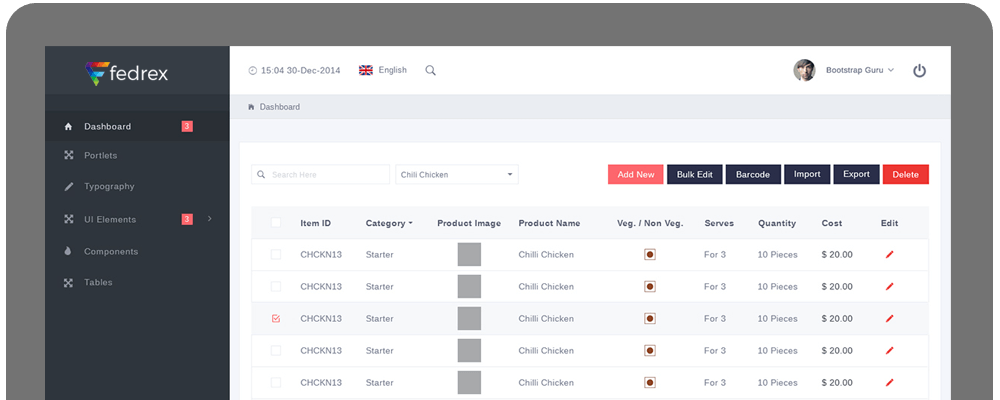The width and height of the screenshot is (1000, 400).
Task: Click the edit pencil in the second table row
Action: 890,286
